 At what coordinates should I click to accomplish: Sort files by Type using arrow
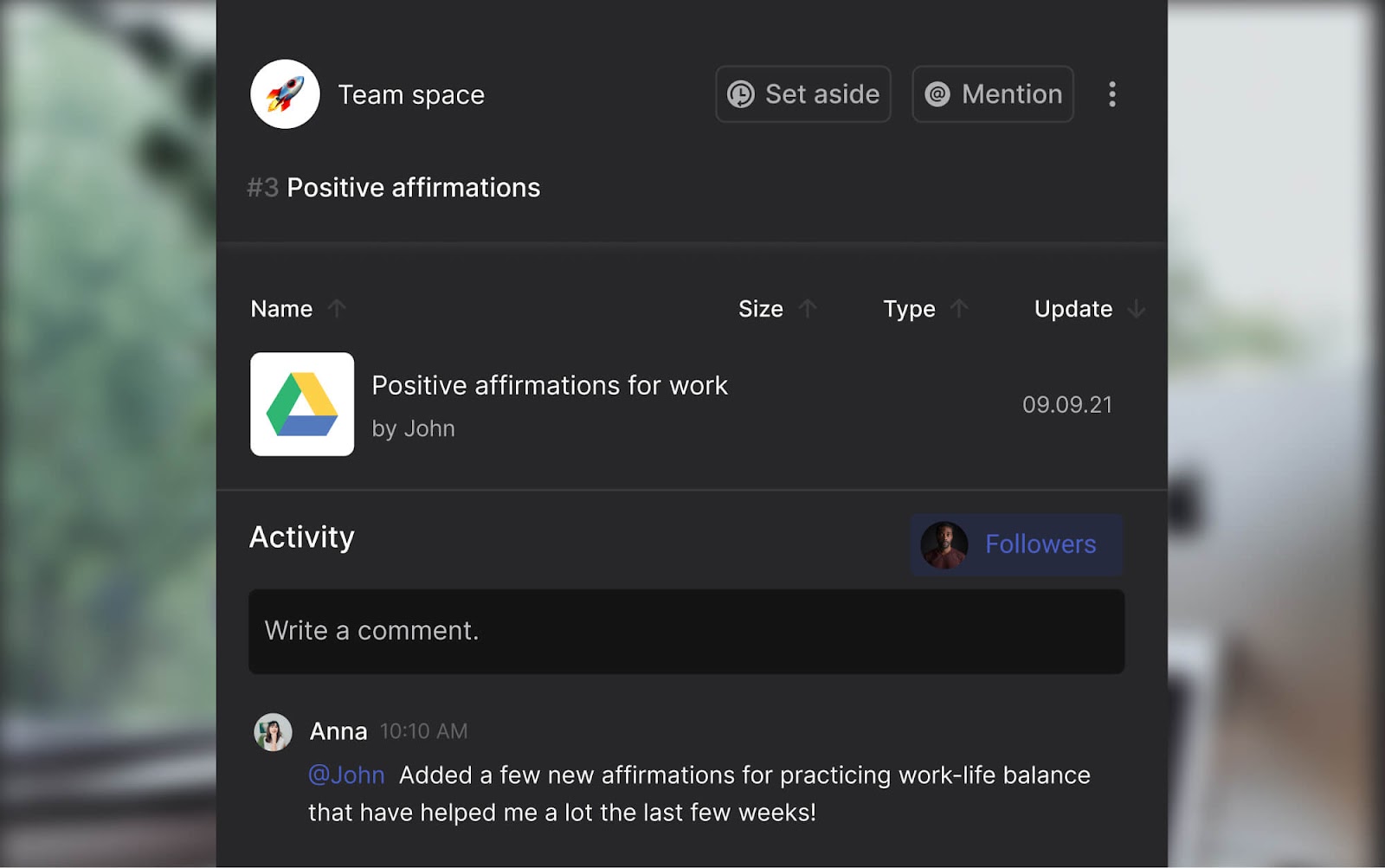(959, 309)
